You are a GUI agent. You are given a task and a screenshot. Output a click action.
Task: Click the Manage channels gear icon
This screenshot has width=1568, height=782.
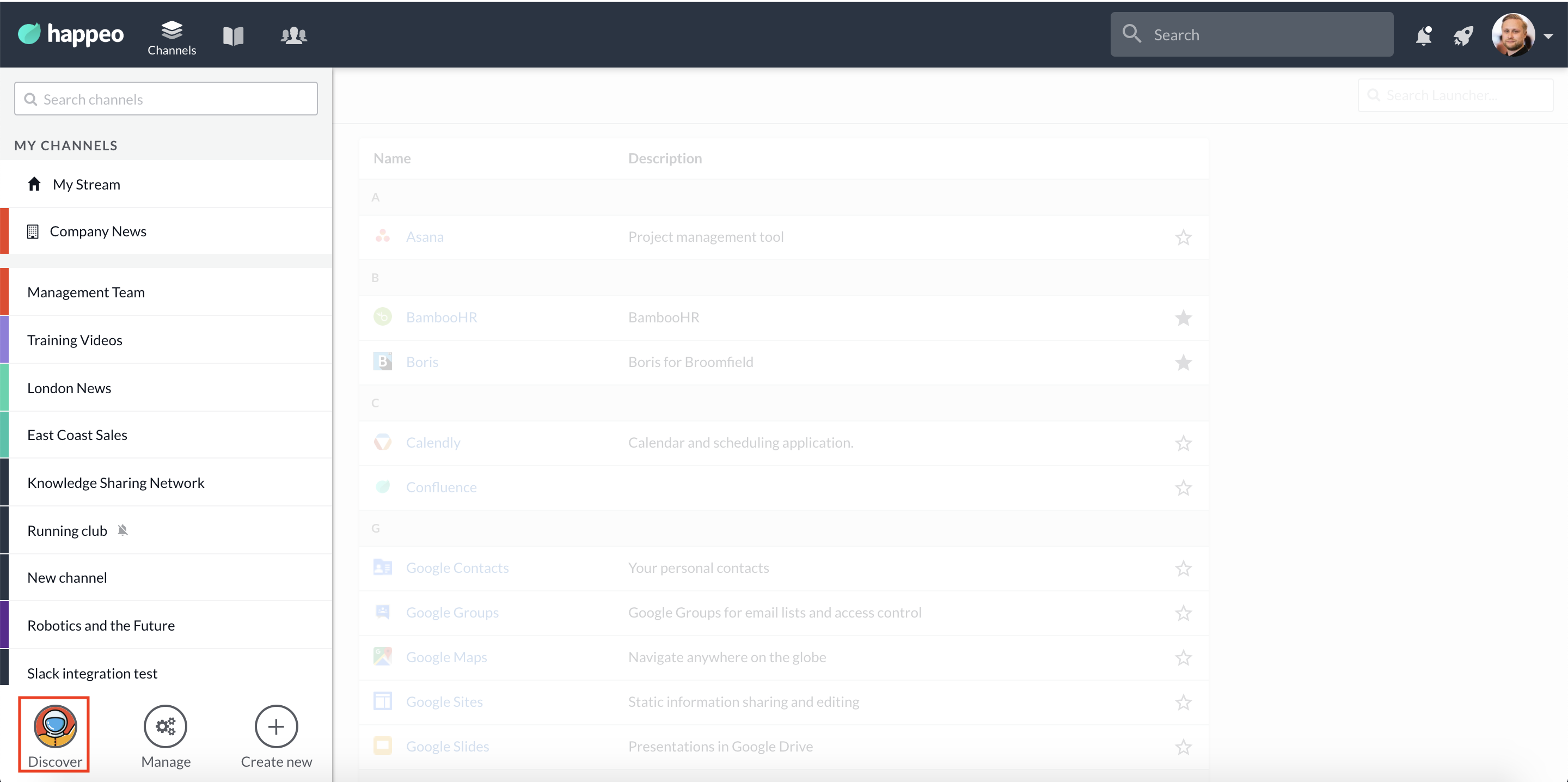point(166,726)
